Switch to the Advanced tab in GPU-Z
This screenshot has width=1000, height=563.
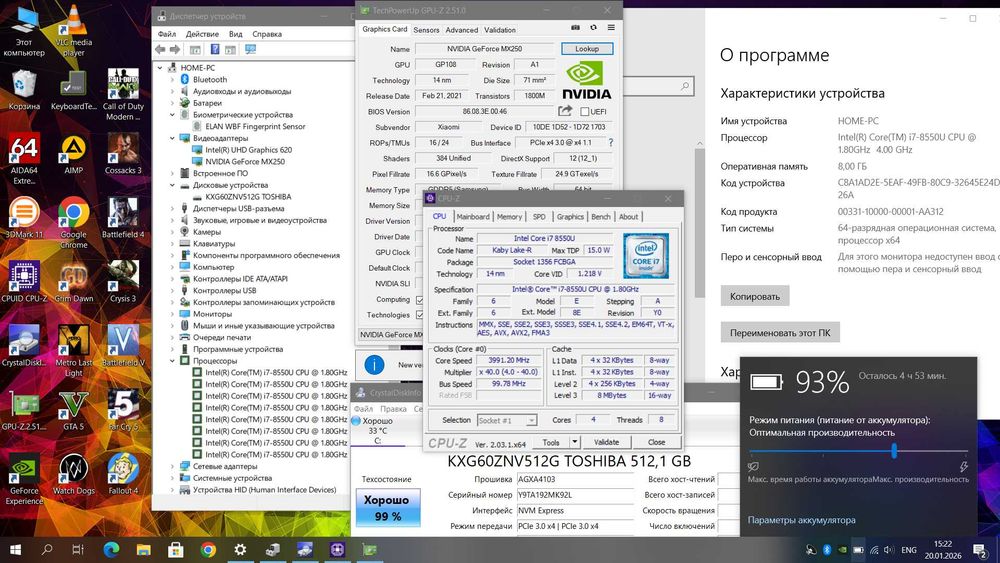click(462, 30)
